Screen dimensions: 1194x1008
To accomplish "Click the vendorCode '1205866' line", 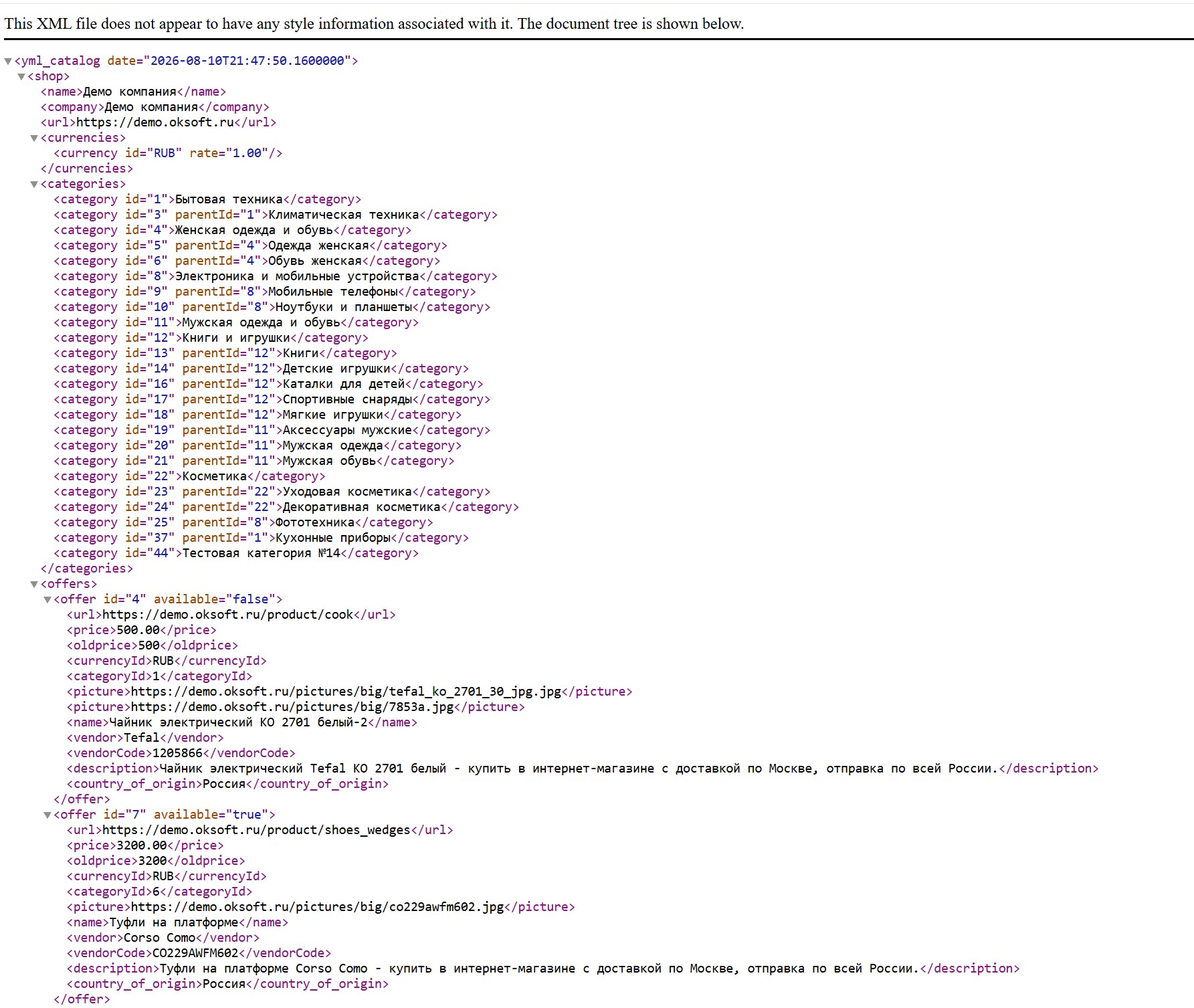I will (x=181, y=753).
